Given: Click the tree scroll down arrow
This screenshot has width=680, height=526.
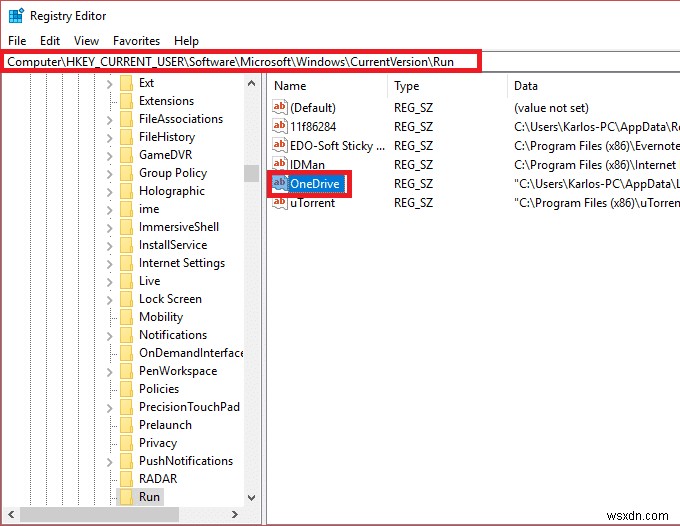Looking at the screenshot, I should point(252,498).
